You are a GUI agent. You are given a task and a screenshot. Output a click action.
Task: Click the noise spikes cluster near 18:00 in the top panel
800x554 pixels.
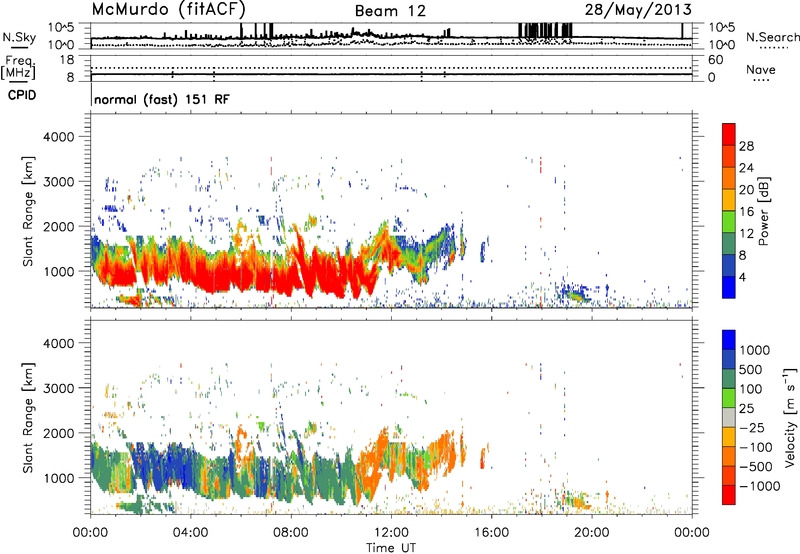point(545,31)
